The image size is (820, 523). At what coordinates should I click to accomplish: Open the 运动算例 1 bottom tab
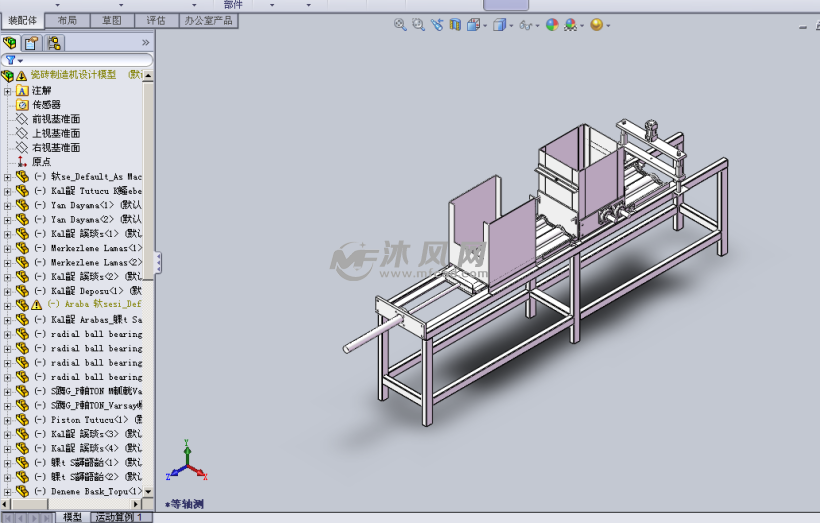click(x=122, y=517)
